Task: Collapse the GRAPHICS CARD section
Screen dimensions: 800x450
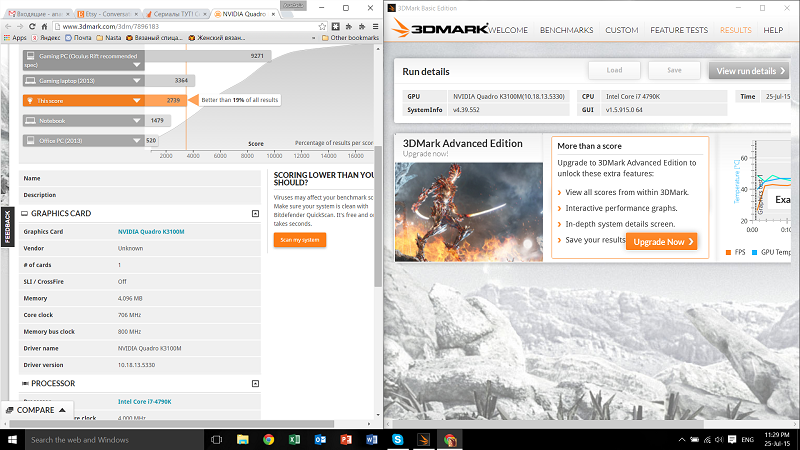Action: (x=255, y=213)
